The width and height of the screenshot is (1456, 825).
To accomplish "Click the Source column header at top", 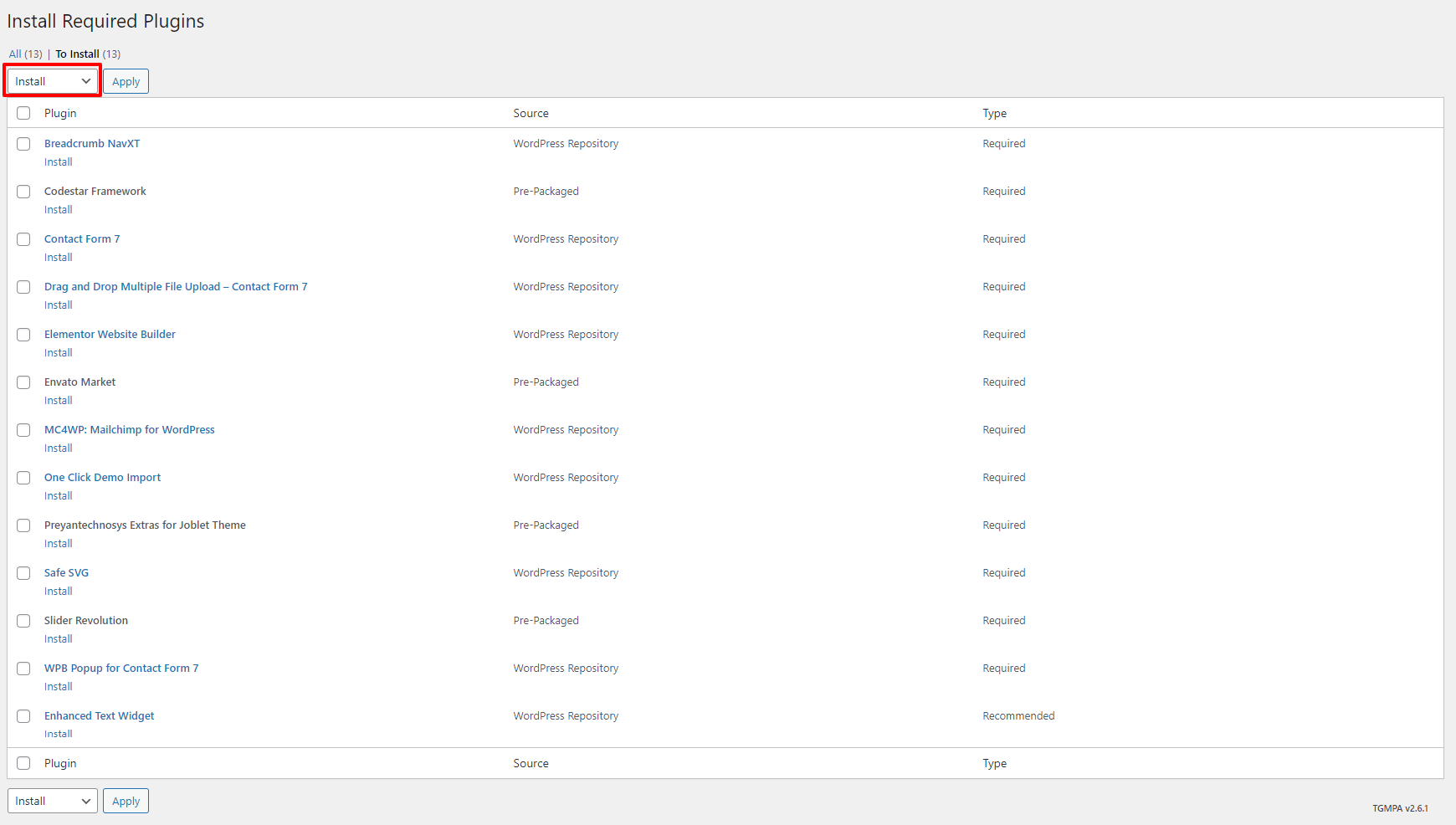I will [531, 113].
